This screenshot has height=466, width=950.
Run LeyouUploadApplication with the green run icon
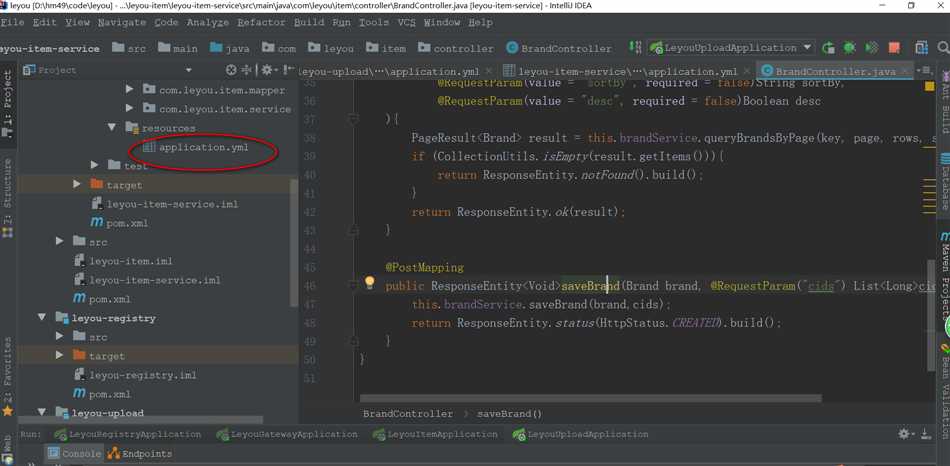828,48
